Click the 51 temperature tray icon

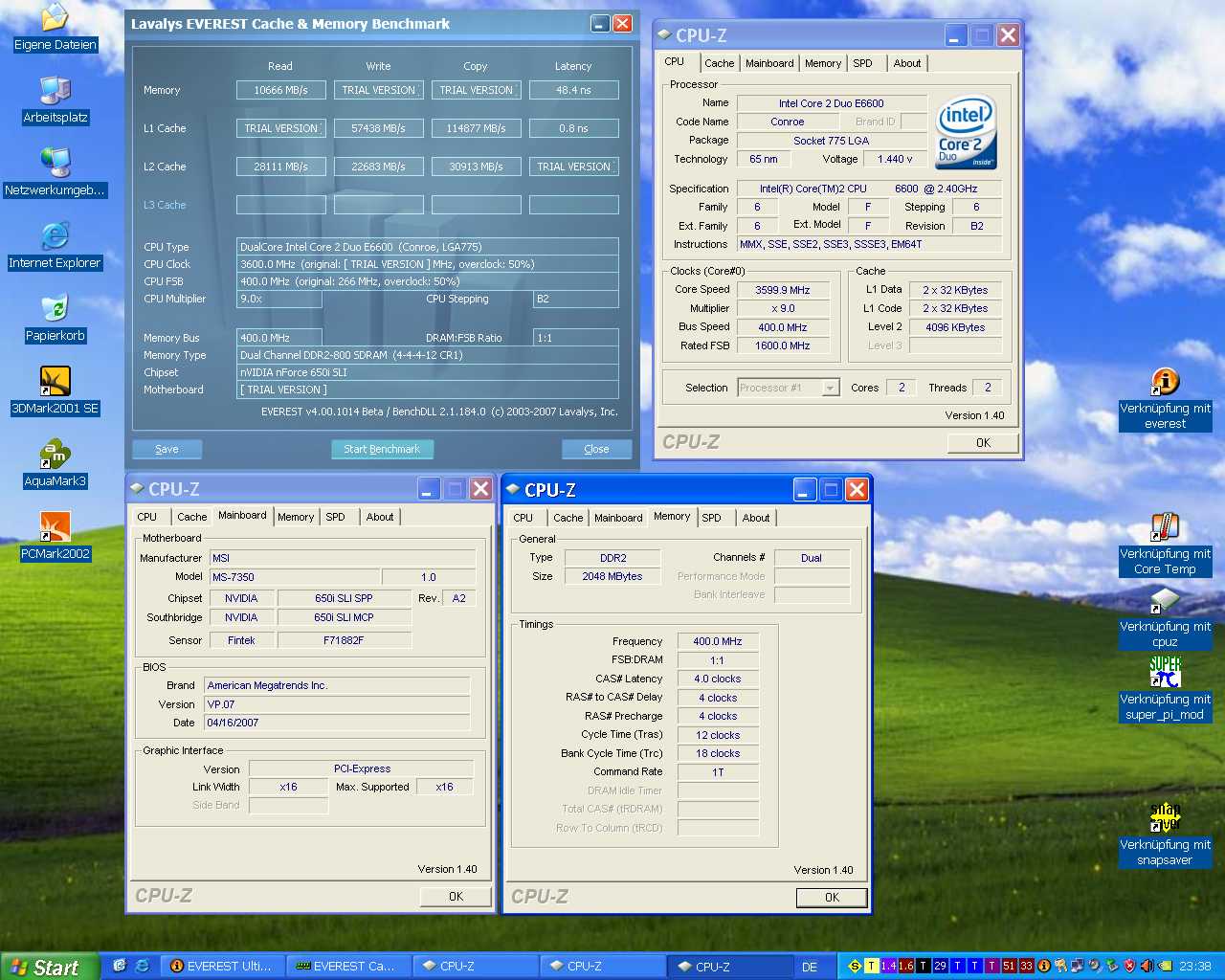(x=1009, y=966)
